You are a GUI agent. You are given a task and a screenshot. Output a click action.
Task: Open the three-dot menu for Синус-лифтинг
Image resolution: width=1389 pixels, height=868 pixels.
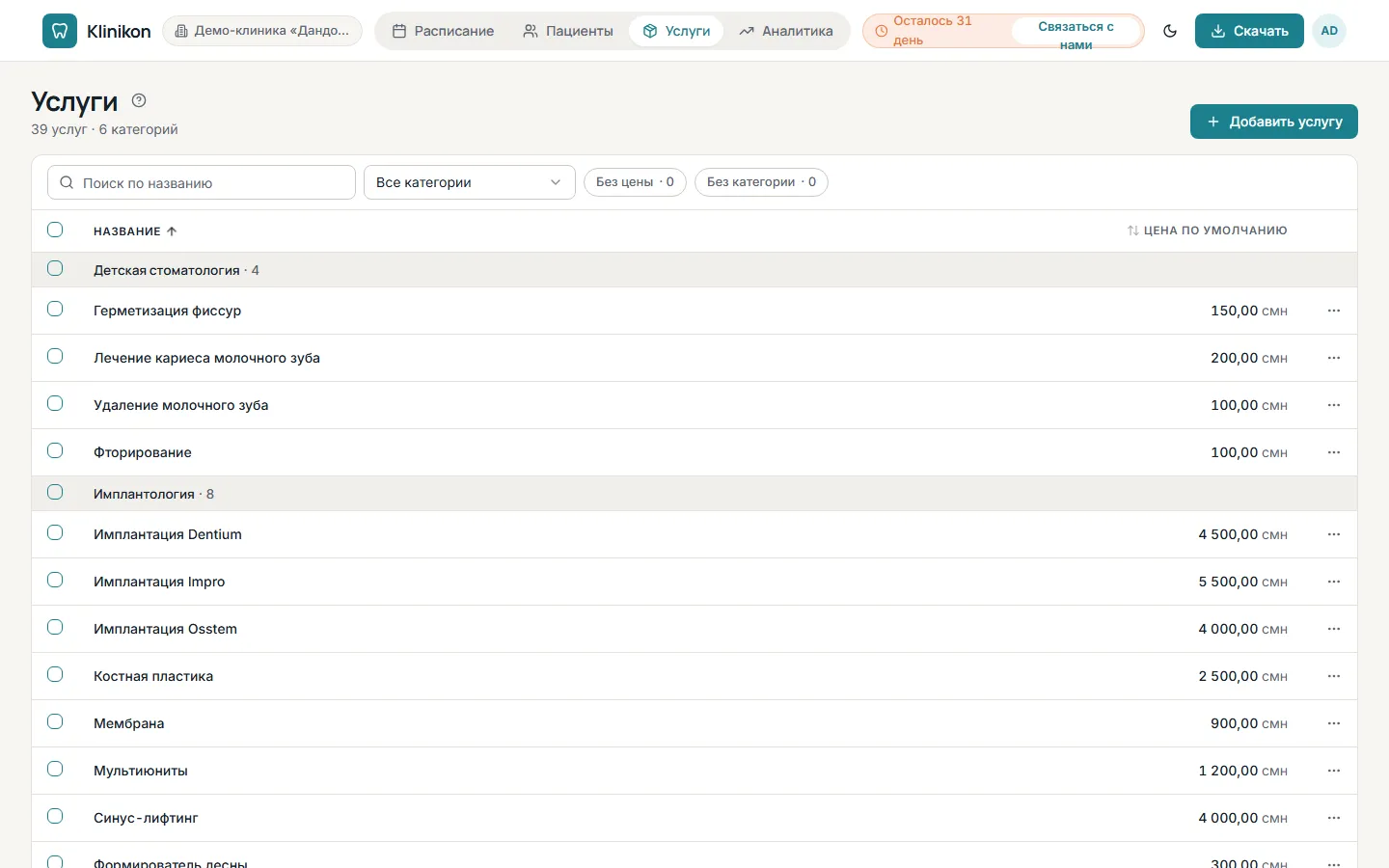(x=1334, y=818)
